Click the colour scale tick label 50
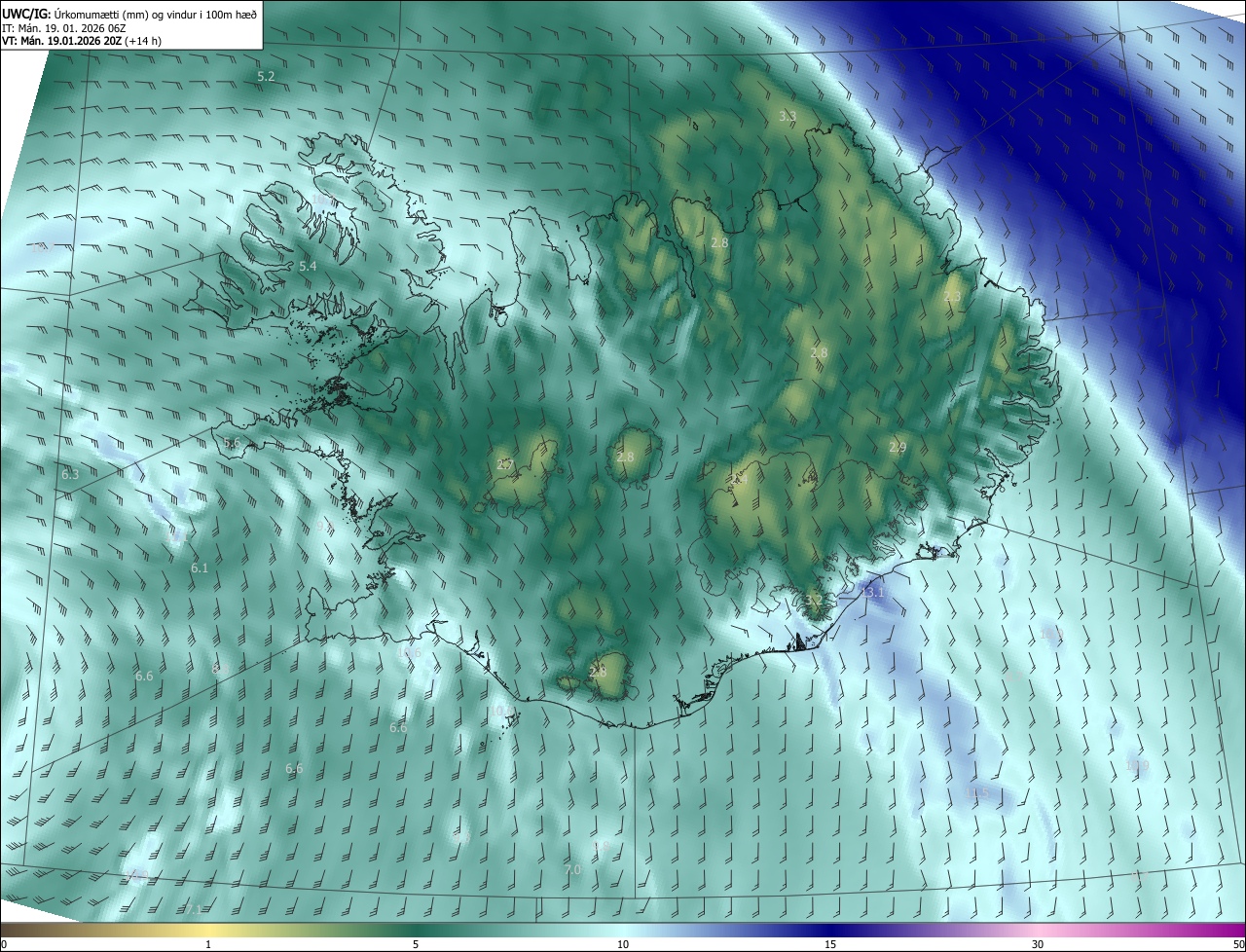 [1238, 944]
